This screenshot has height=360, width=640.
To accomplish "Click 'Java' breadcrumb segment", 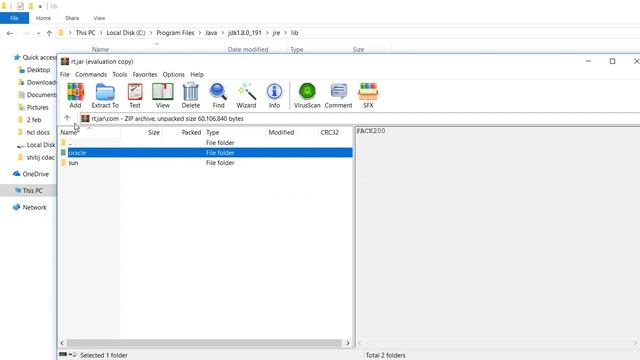I will (x=211, y=33).
